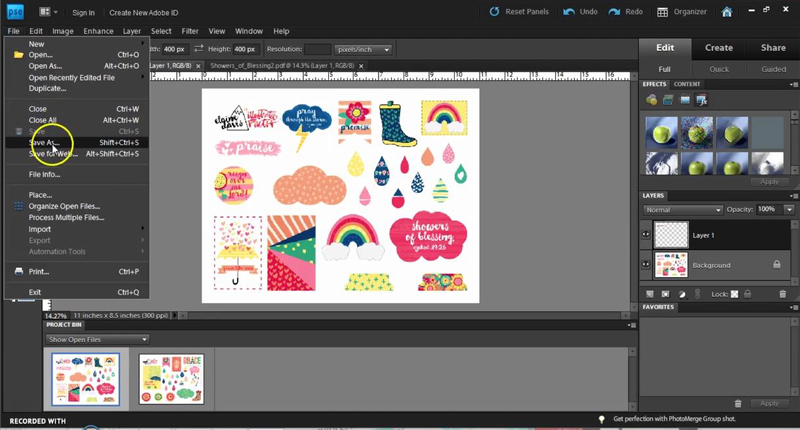Click the Background layer lock icon
The image size is (800, 430).
click(x=777, y=264)
